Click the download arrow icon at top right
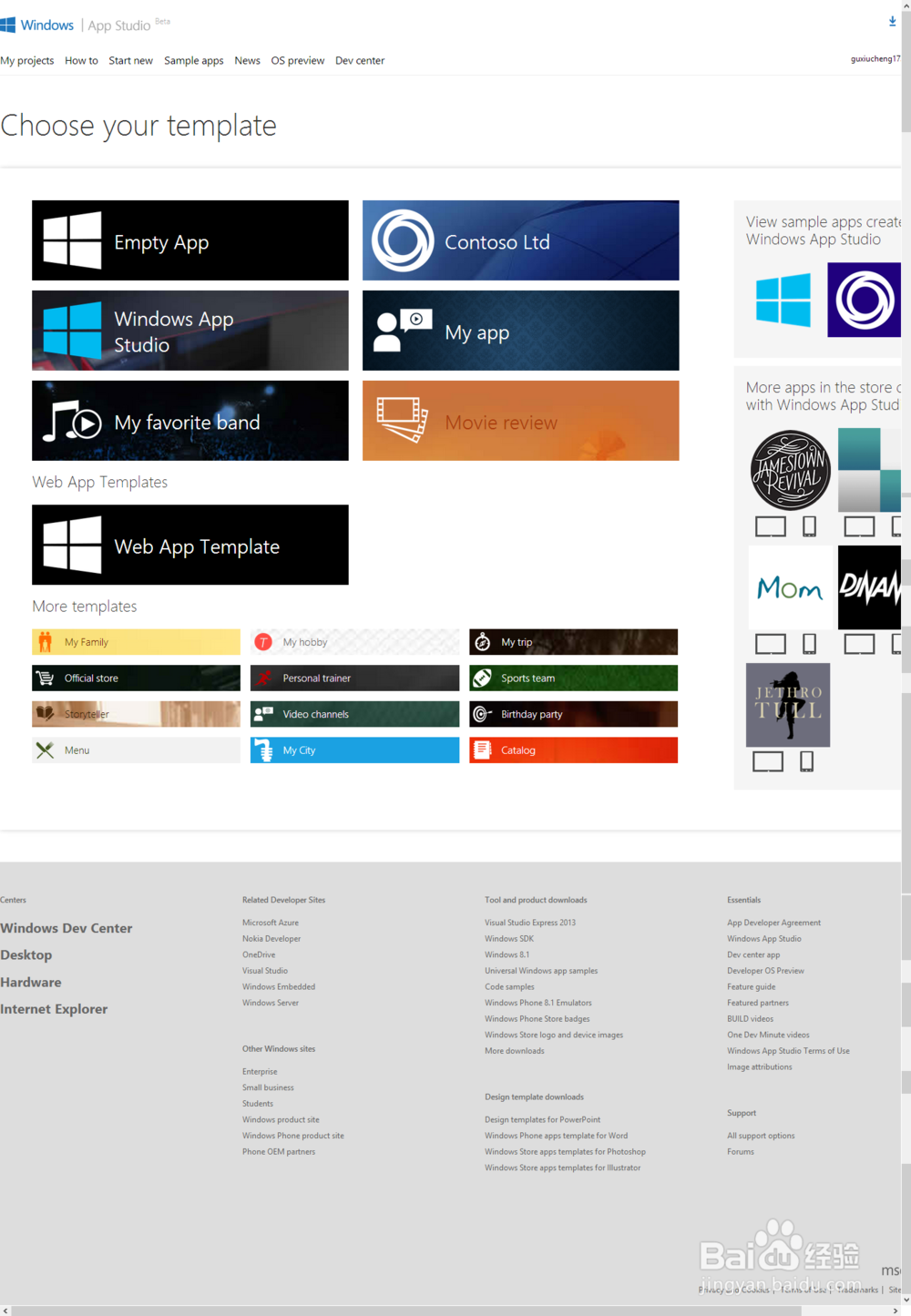This screenshot has height=1316, width=911. click(892, 21)
